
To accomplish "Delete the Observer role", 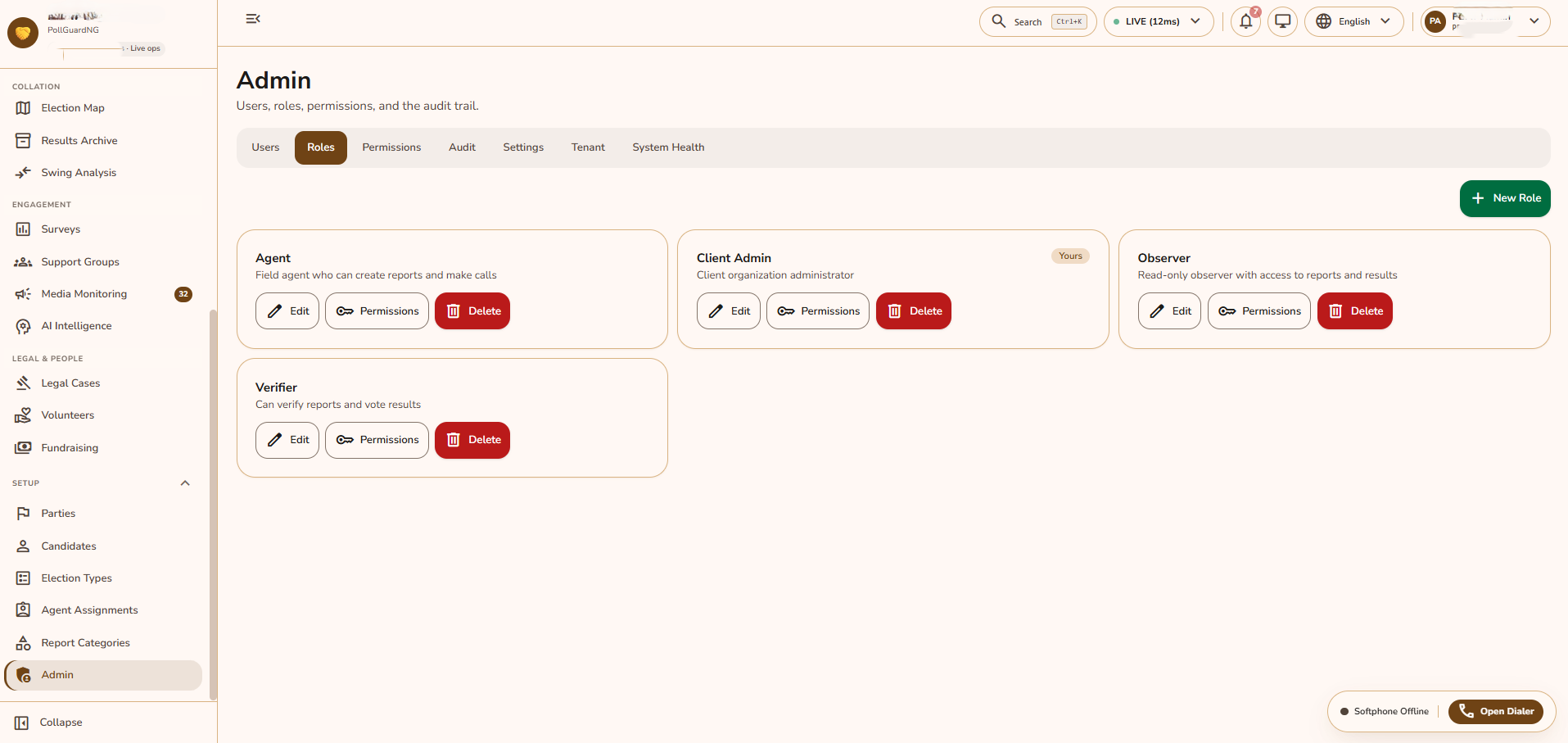I will click(1355, 311).
